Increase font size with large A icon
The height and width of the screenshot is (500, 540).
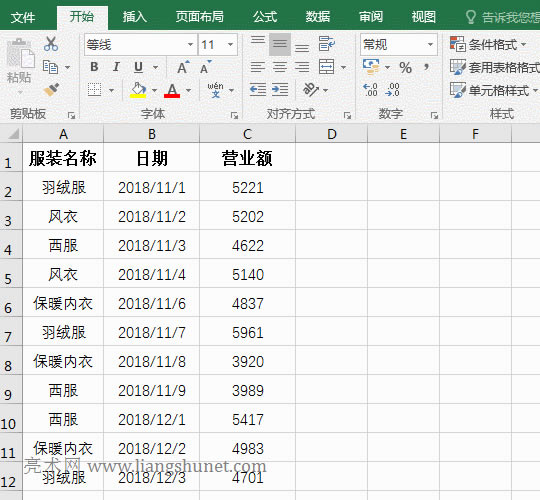click(x=183, y=67)
